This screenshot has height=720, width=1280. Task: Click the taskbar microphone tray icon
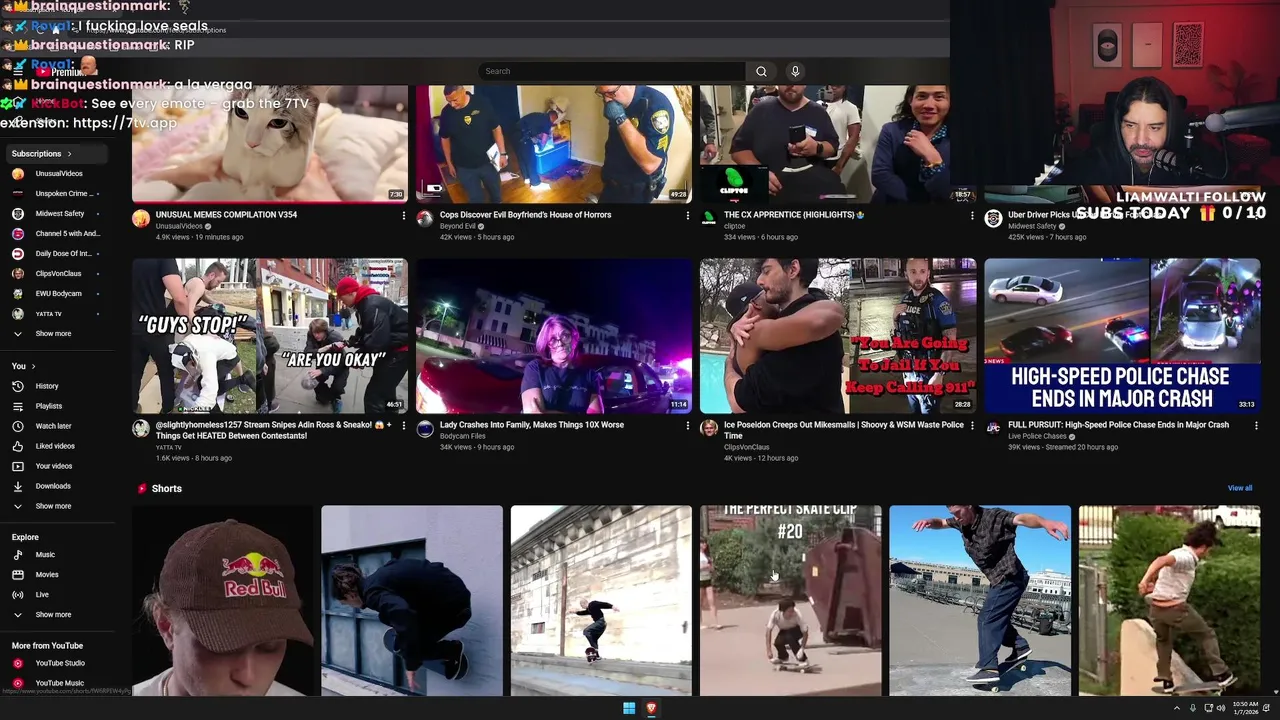pos(1192,708)
